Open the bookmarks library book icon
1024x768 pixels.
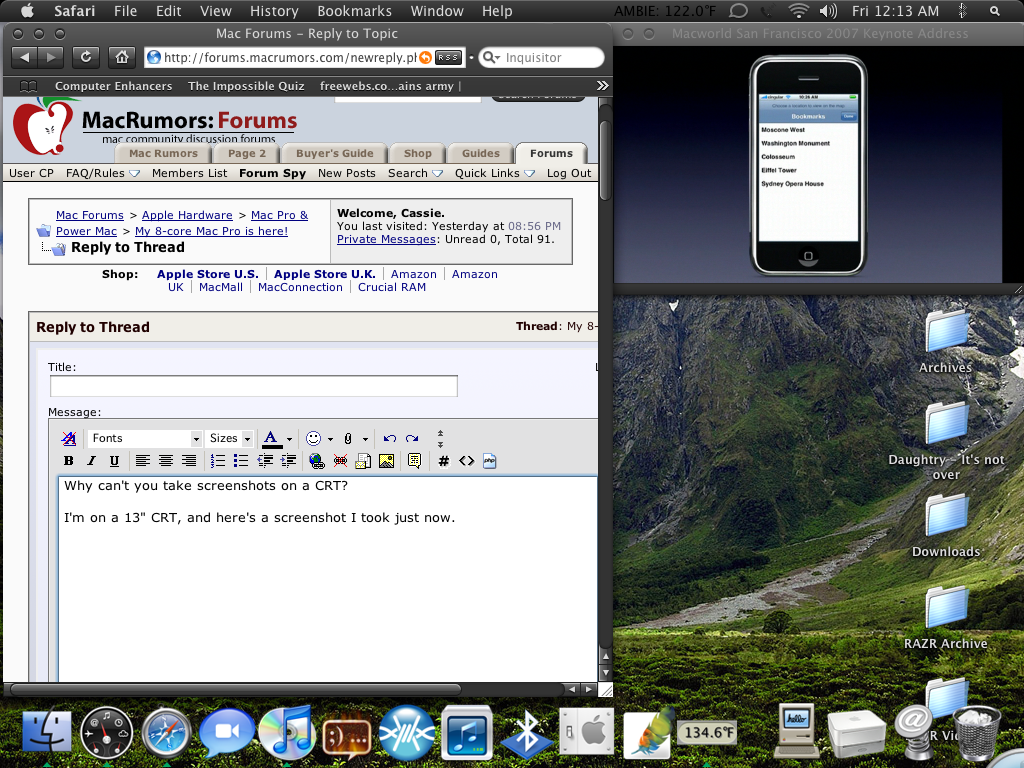coord(28,86)
